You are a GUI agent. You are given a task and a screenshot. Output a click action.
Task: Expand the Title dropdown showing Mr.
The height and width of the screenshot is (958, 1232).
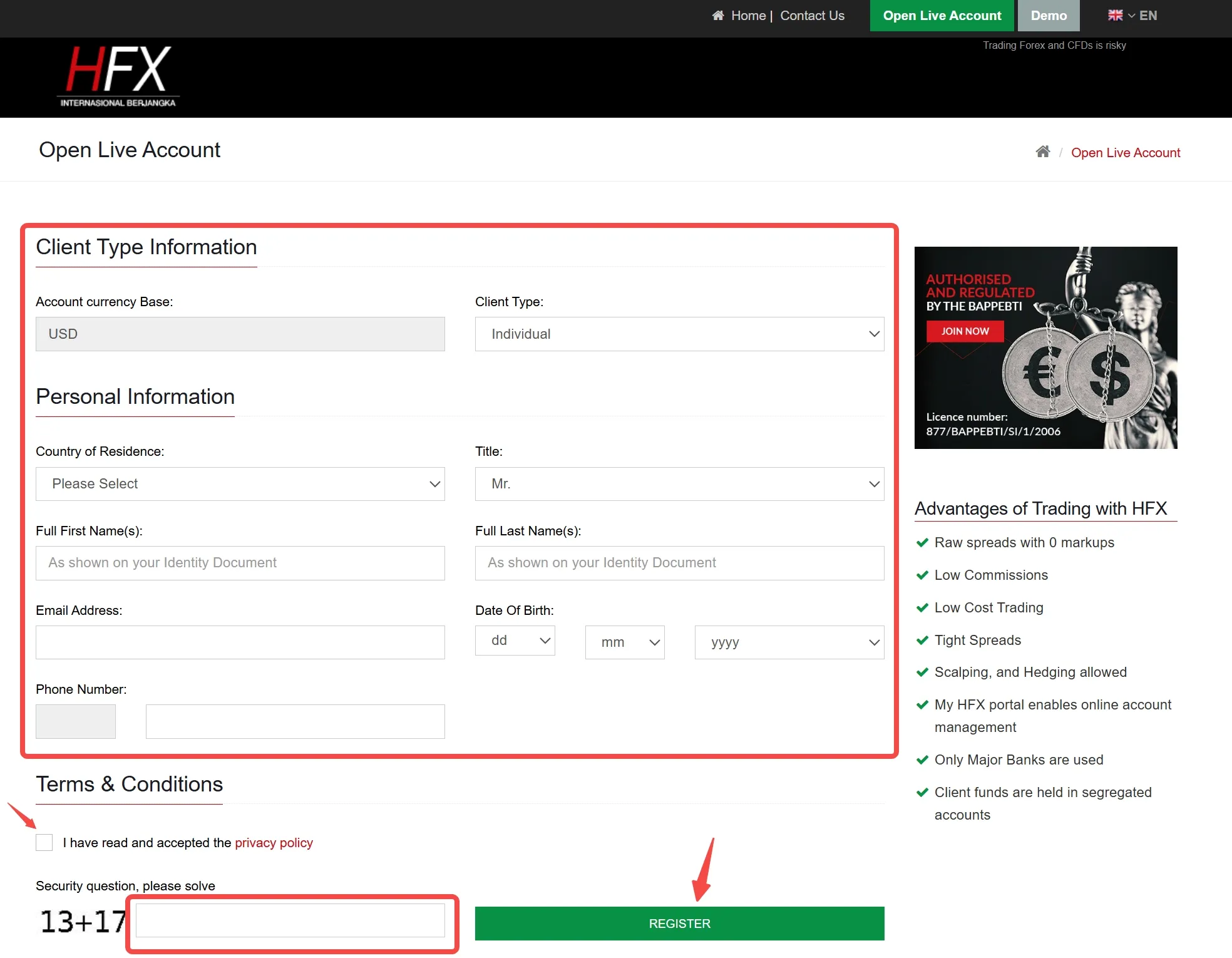point(680,484)
